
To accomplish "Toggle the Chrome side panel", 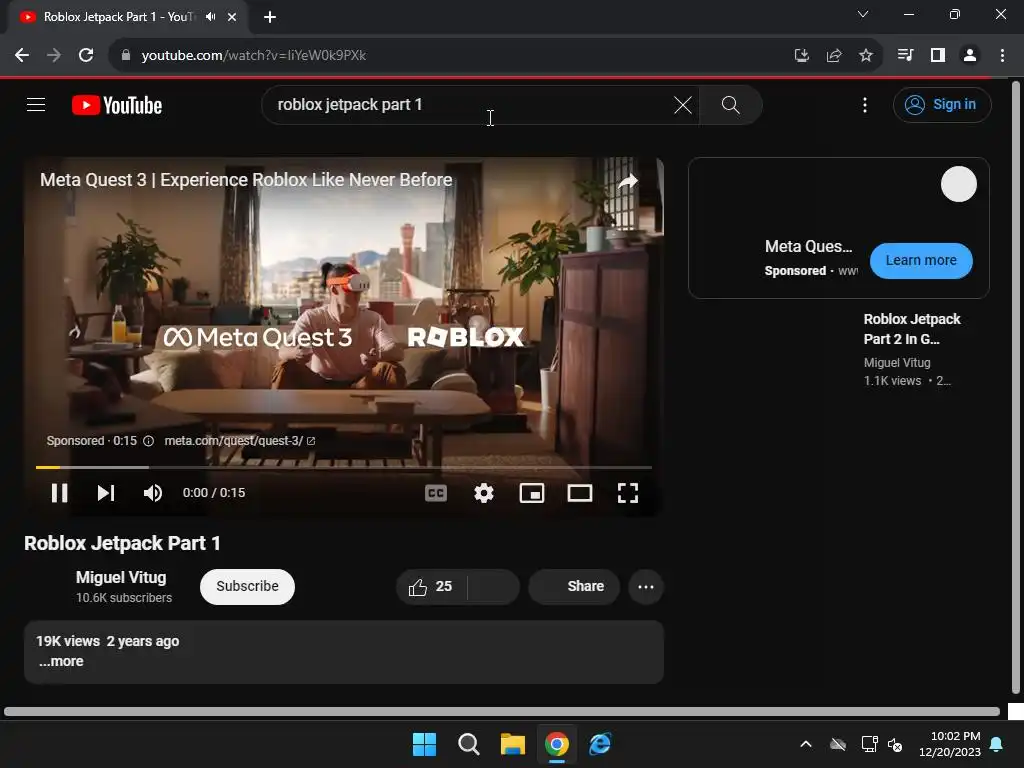I will click(938, 56).
